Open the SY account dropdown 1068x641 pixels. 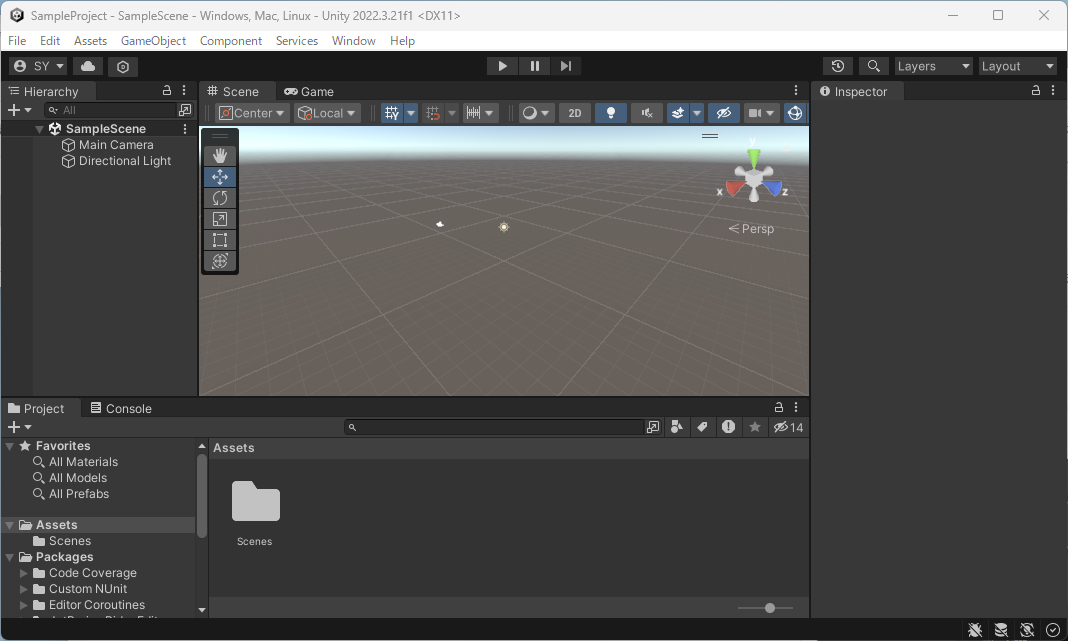(38, 66)
